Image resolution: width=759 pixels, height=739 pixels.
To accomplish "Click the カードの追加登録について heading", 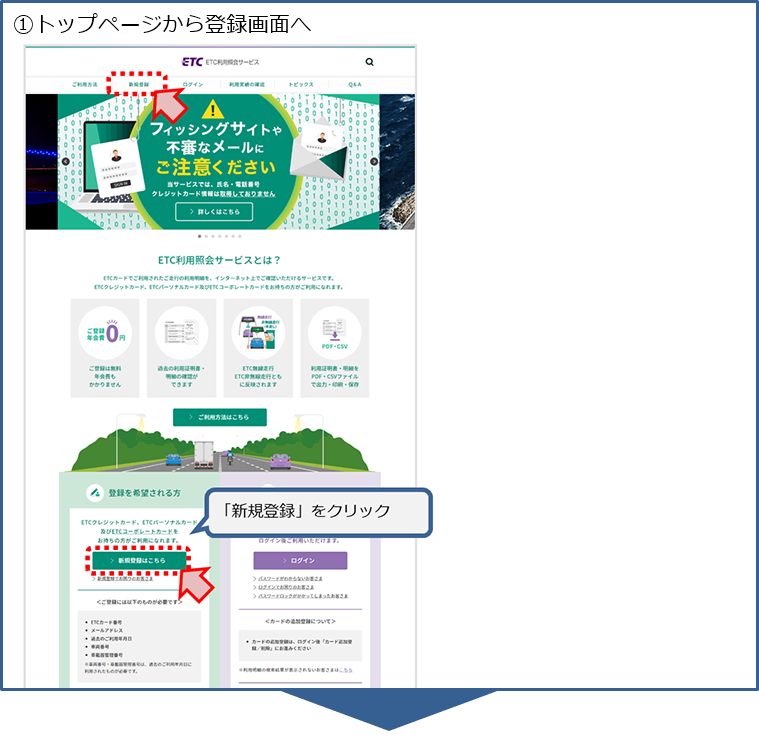I will tap(300, 621).
